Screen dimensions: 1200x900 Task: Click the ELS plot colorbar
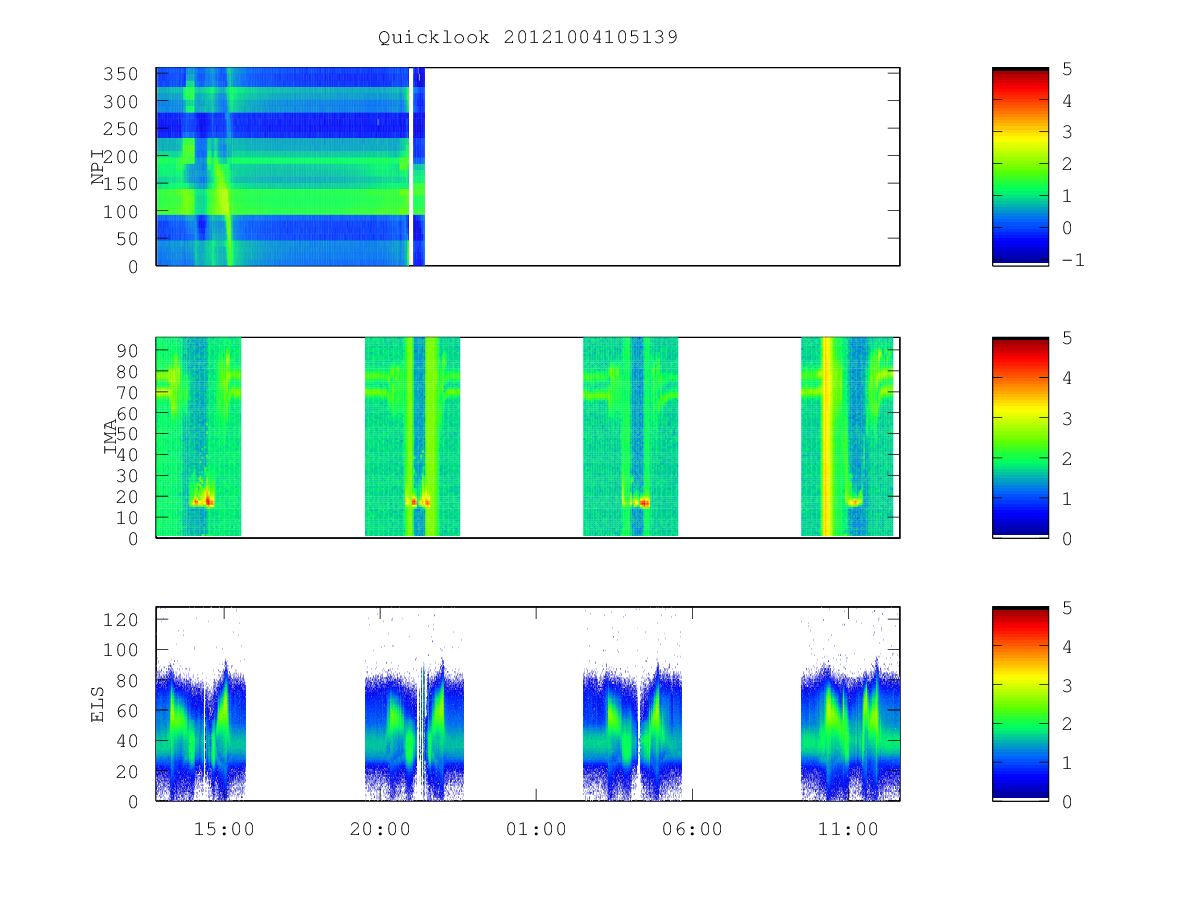1020,703
